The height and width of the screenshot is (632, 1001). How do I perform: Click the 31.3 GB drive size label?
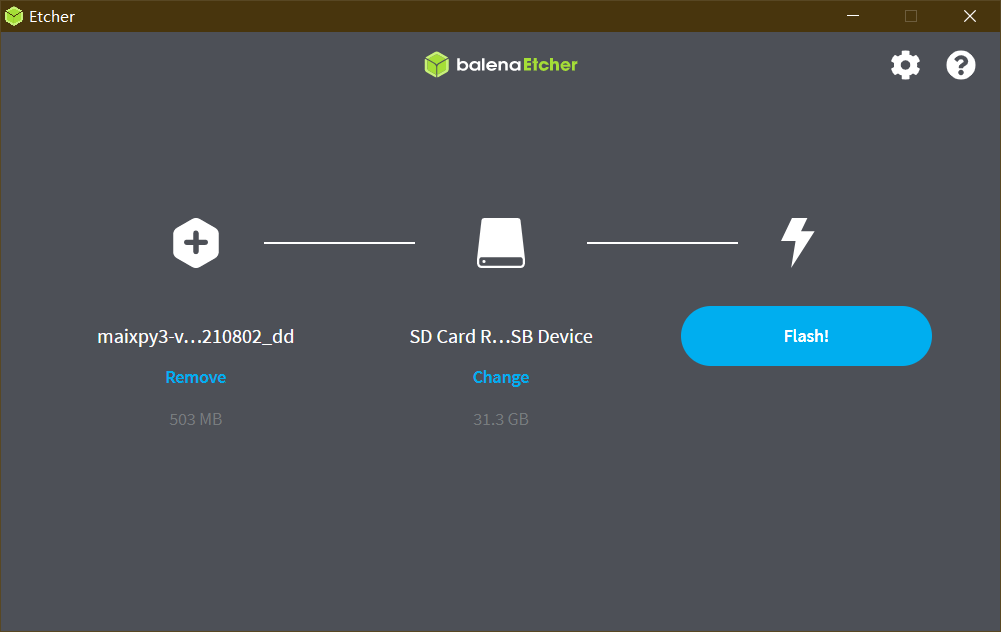501,419
